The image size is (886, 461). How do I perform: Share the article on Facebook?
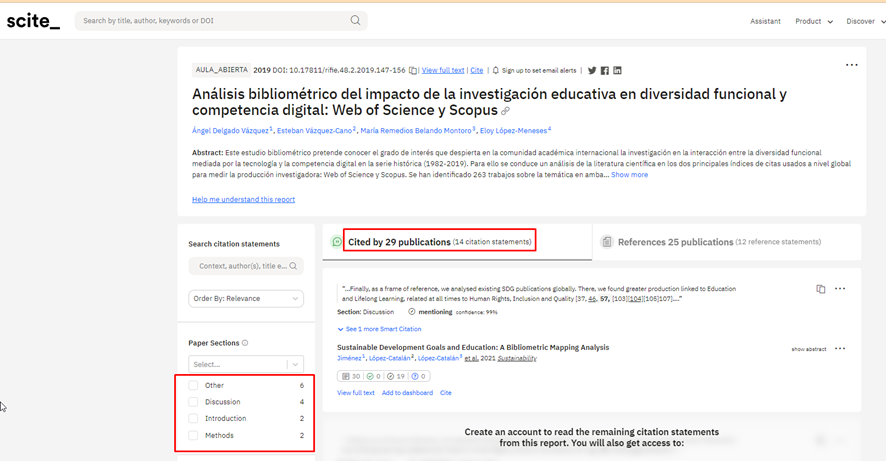[605, 71]
